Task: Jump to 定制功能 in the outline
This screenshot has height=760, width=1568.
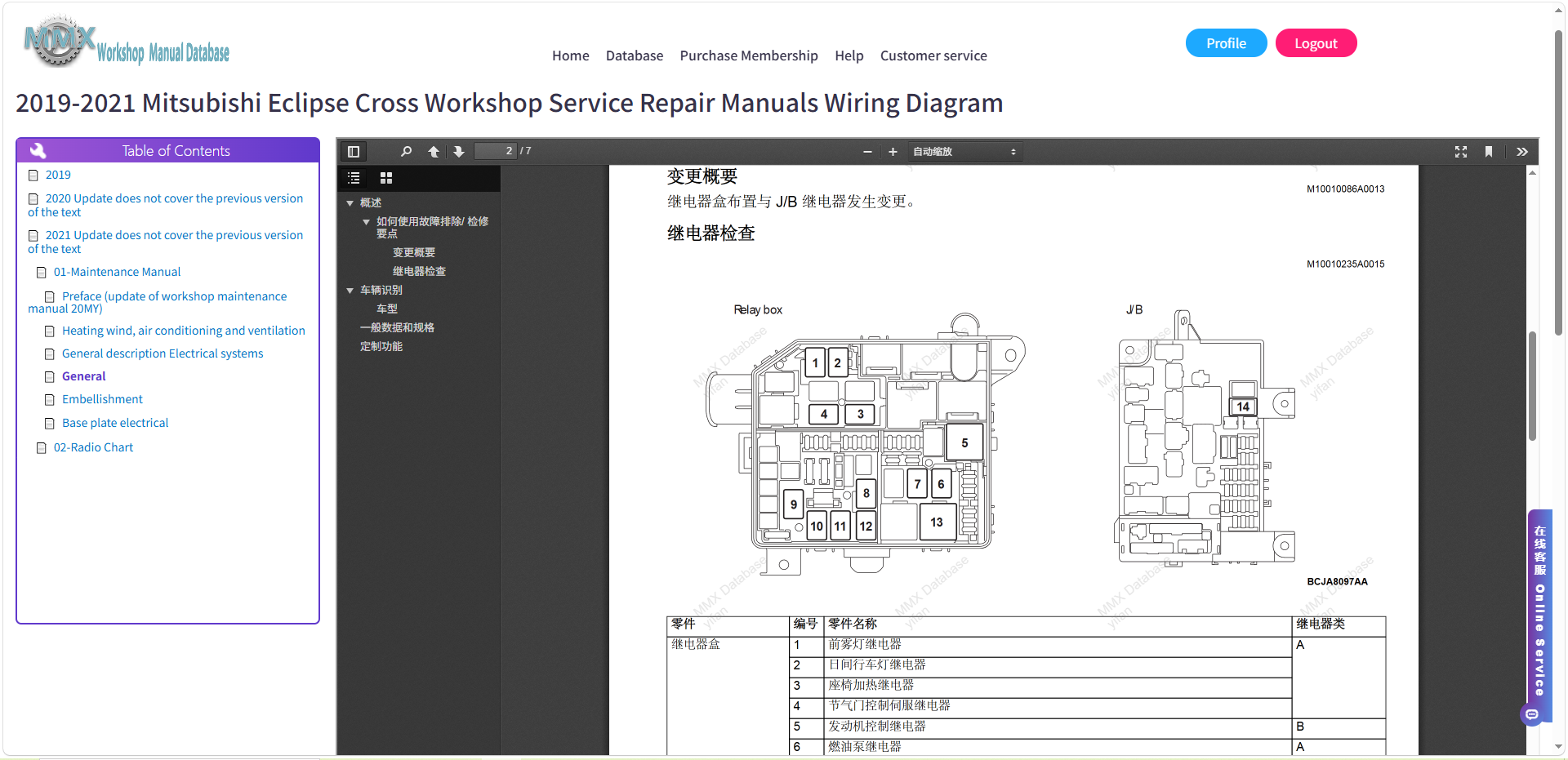Action: tap(381, 347)
